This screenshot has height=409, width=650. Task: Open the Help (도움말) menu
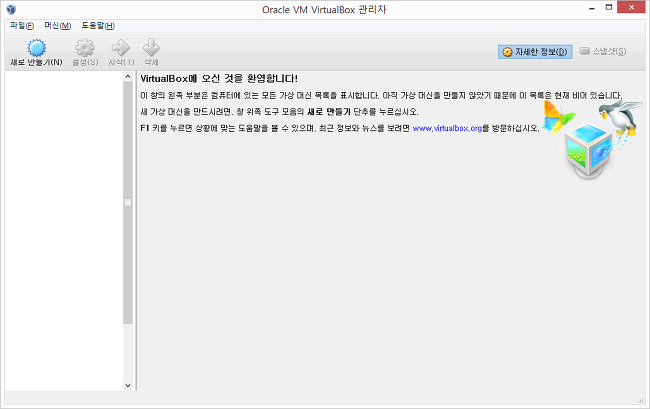98,26
